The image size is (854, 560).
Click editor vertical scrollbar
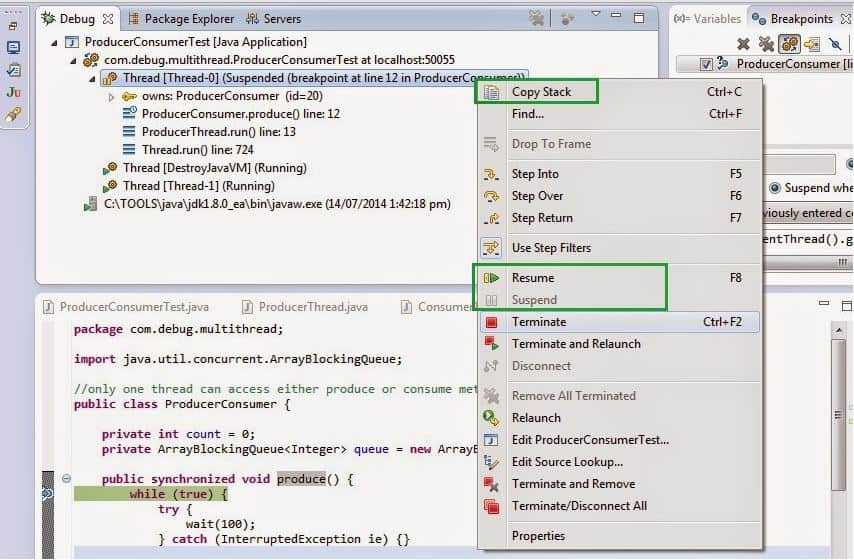[839, 415]
